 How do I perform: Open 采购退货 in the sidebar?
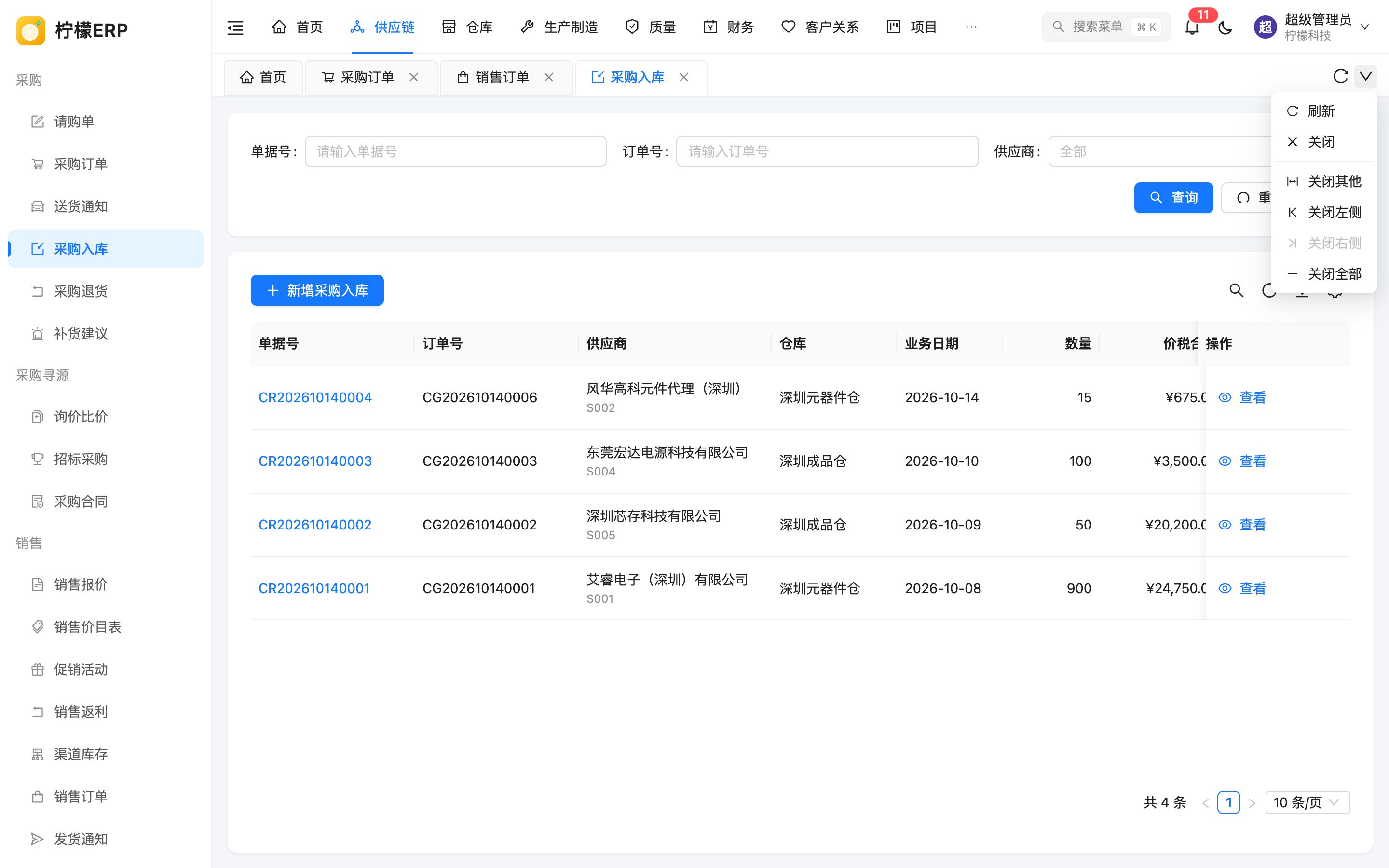(x=106, y=291)
